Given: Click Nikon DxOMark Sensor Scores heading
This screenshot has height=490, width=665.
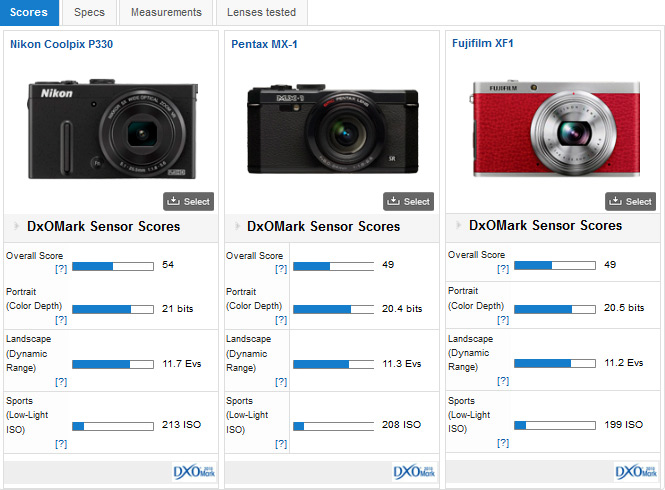Looking at the screenshot, I should 103,227.
